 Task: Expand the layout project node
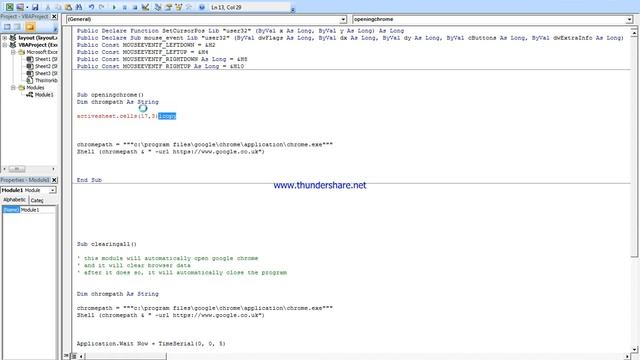tap(5, 38)
